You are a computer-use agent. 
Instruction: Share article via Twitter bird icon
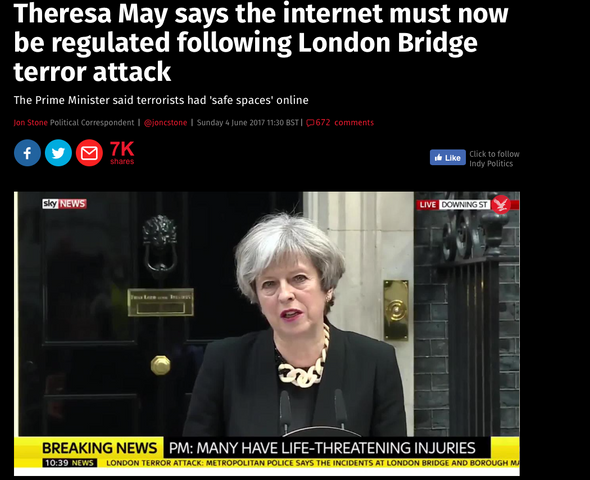coord(58,153)
